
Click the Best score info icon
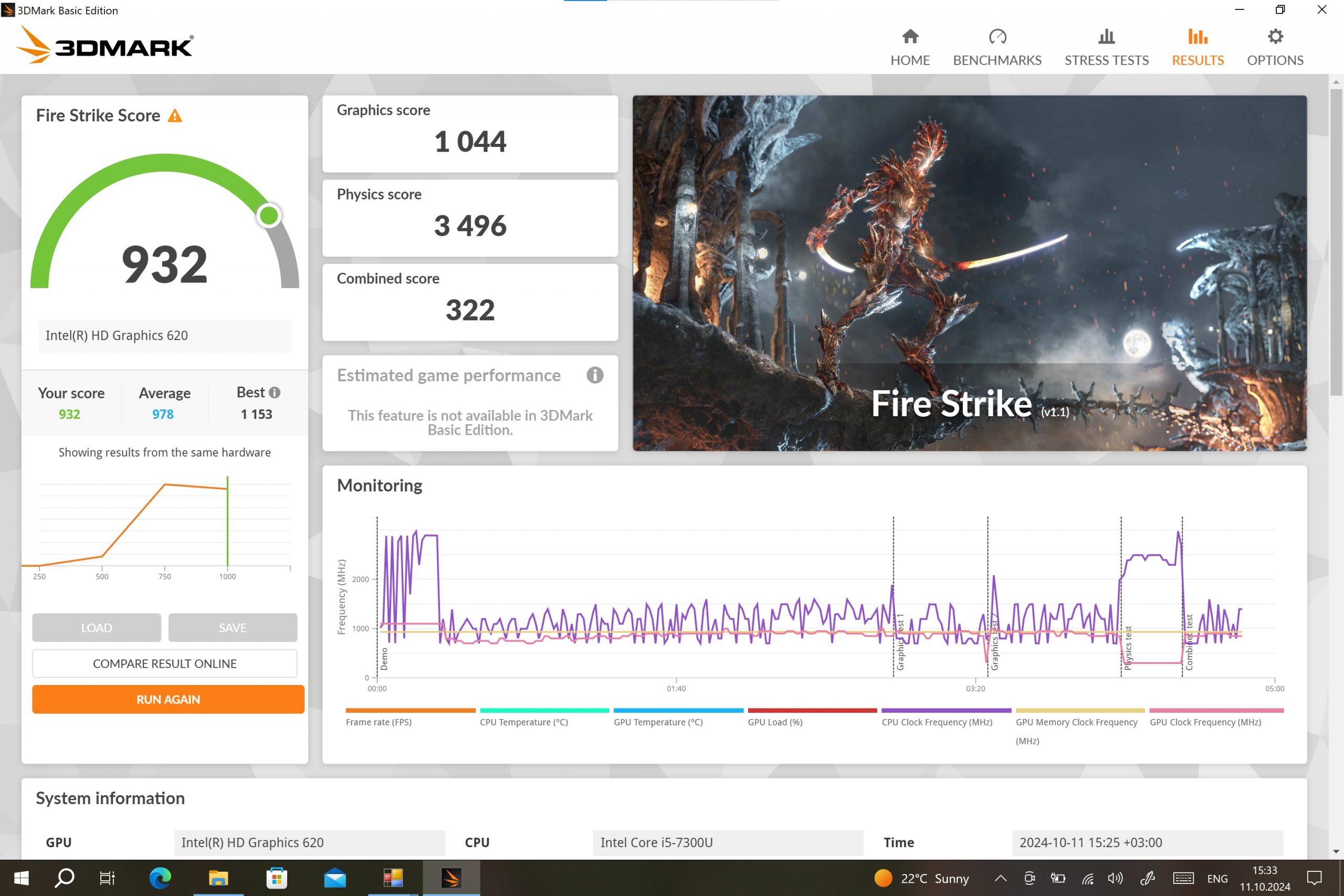(274, 393)
